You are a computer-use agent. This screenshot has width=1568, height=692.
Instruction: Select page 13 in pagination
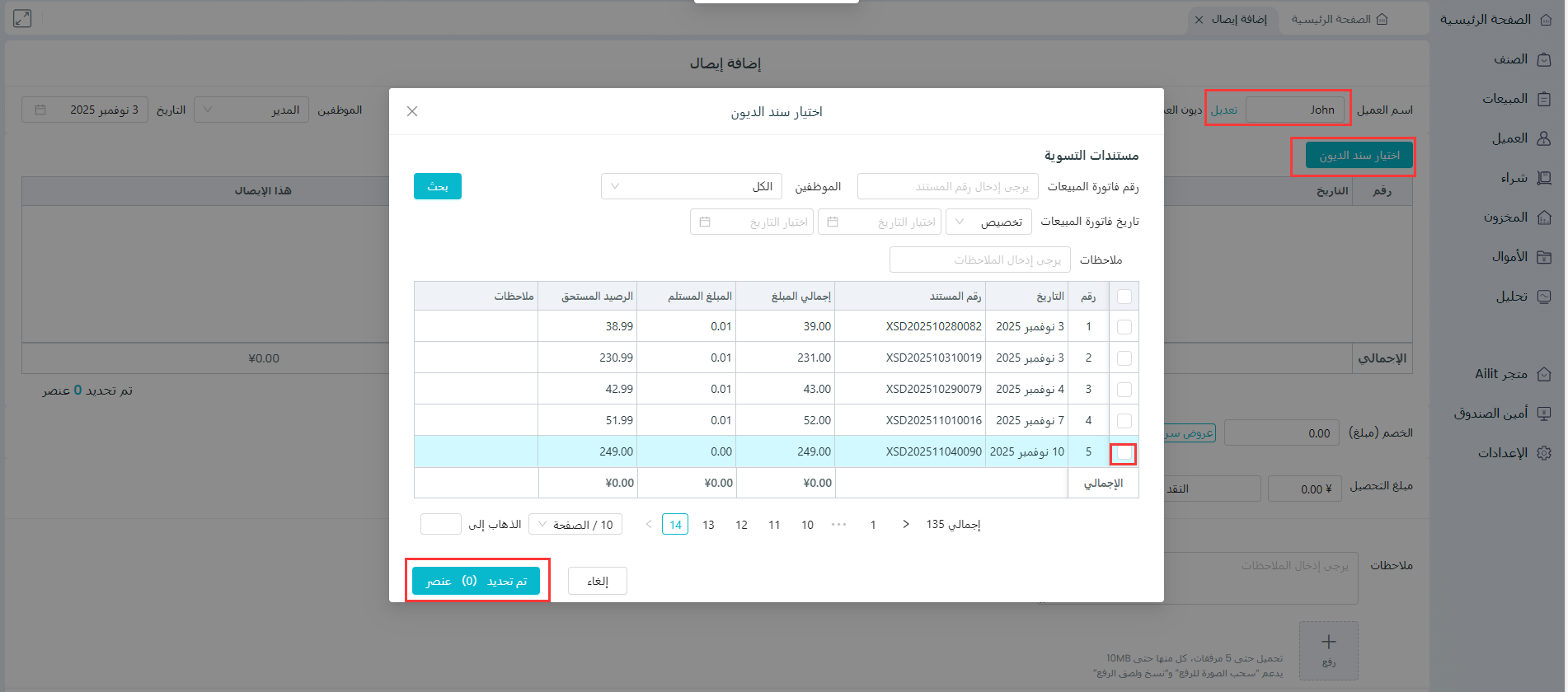click(x=708, y=525)
